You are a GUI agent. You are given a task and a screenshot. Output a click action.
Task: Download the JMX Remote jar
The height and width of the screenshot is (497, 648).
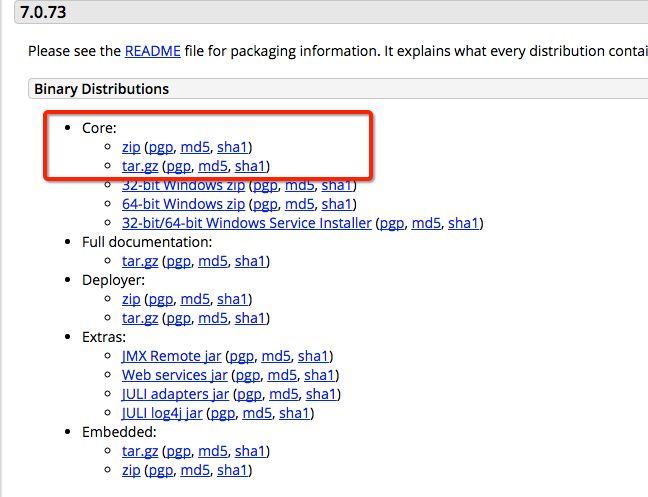(x=172, y=356)
